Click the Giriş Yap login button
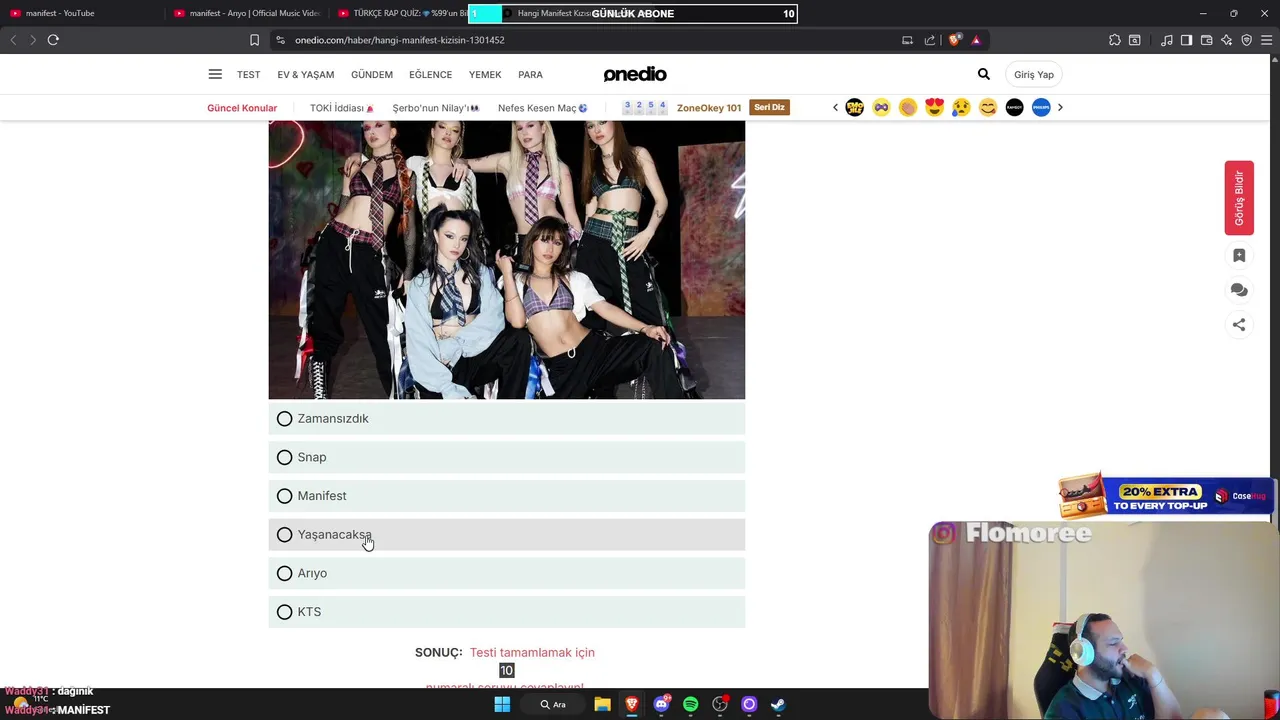Viewport: 1280px width, 720px height. tap(1034, 75)
